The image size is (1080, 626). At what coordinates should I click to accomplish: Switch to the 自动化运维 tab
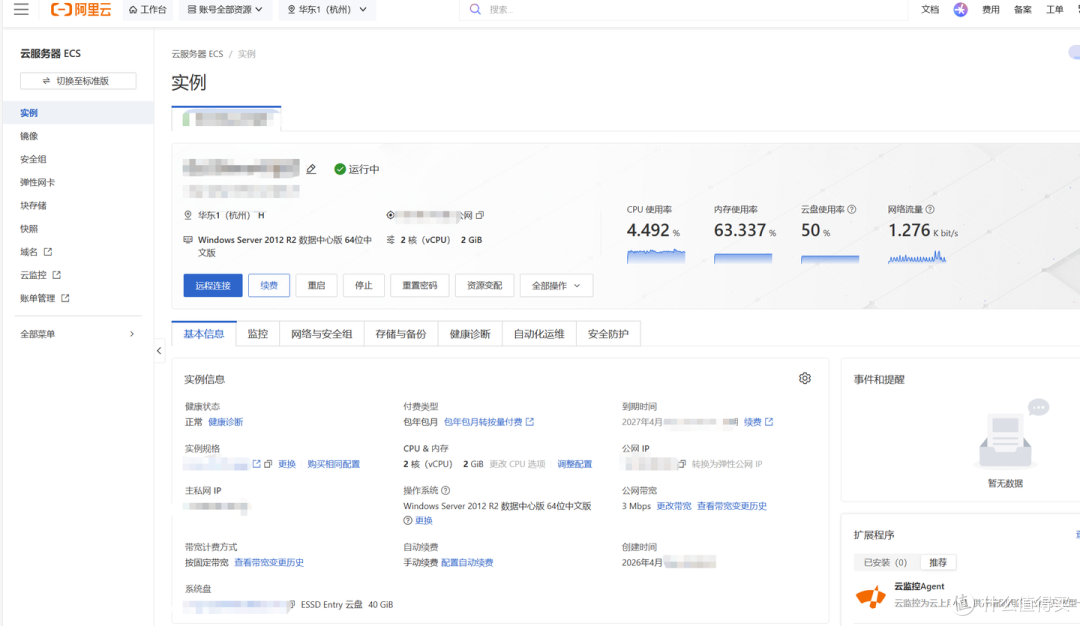(539, 334)
